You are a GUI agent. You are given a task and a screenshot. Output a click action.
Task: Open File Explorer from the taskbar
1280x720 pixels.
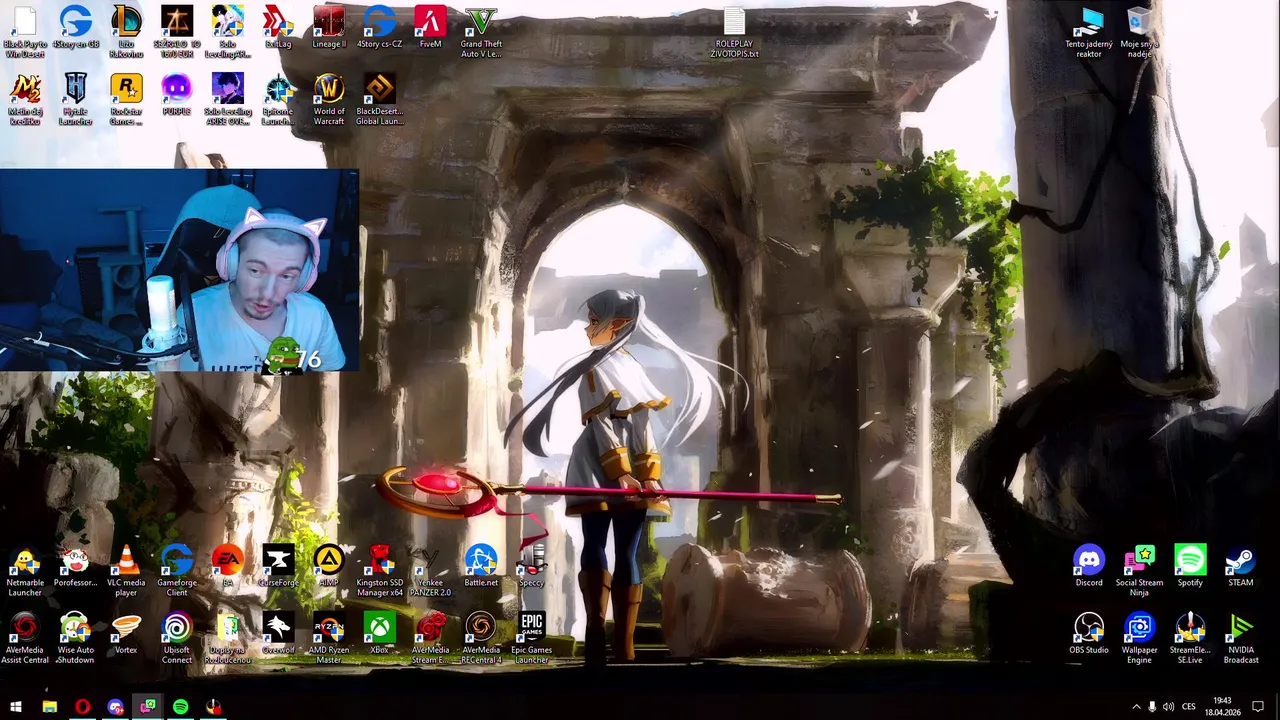tap(49, 707)
